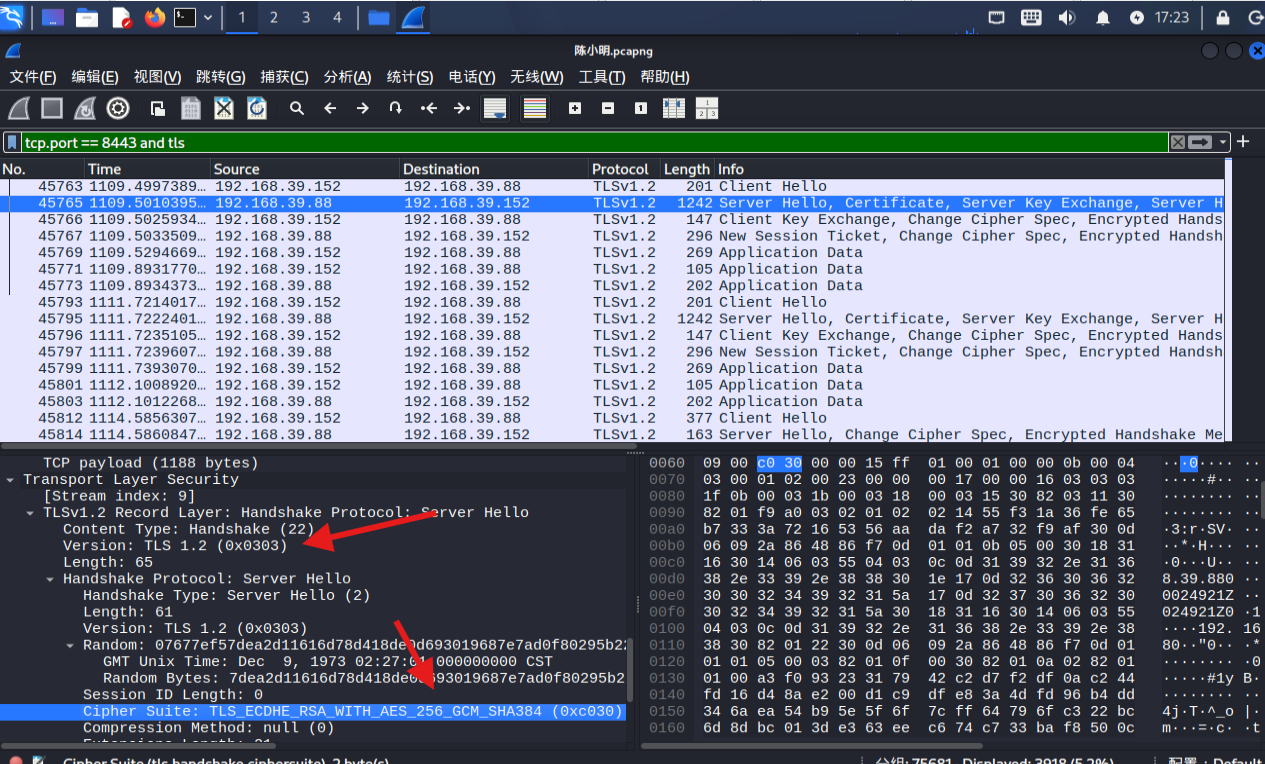Reload this capture file
The height and width of the screenshot is (764, 1265).
click(257, 108)
